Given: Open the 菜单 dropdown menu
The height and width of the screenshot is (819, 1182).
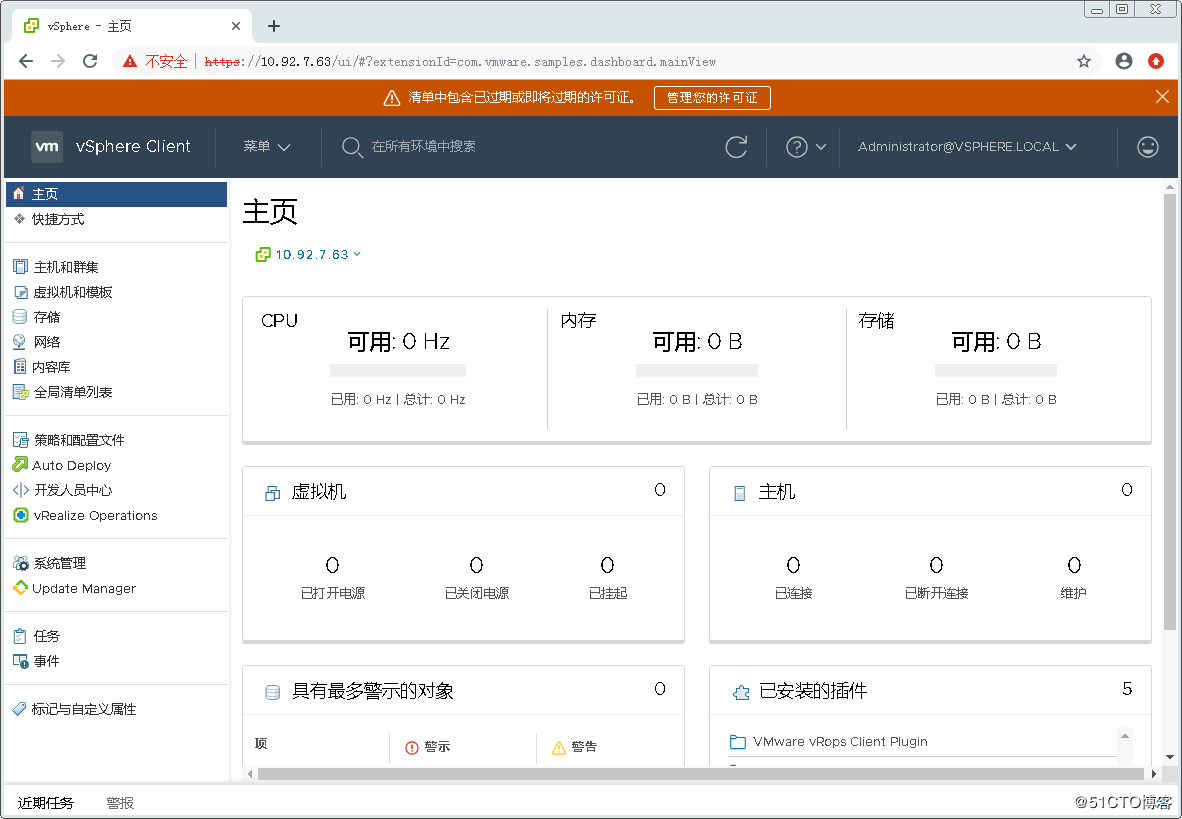Looking at the screenshot, I should tap(267, 146).
